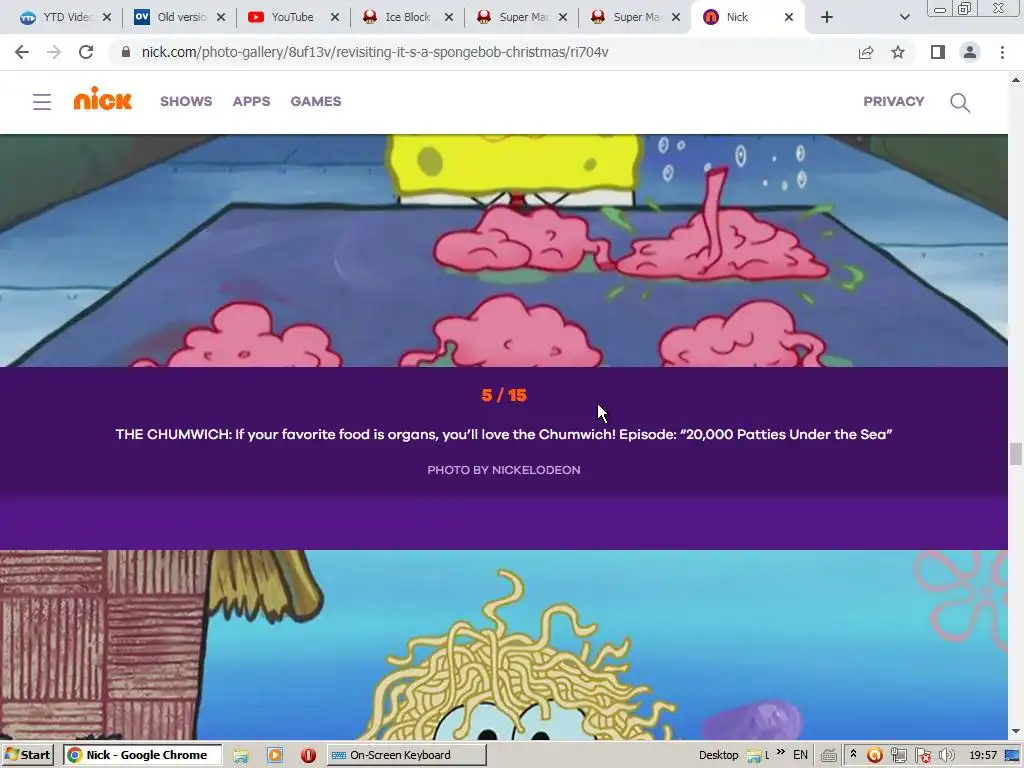Expand the taskbar toolbar chevron
The image size is (1024, 768).
click(781, 752)
